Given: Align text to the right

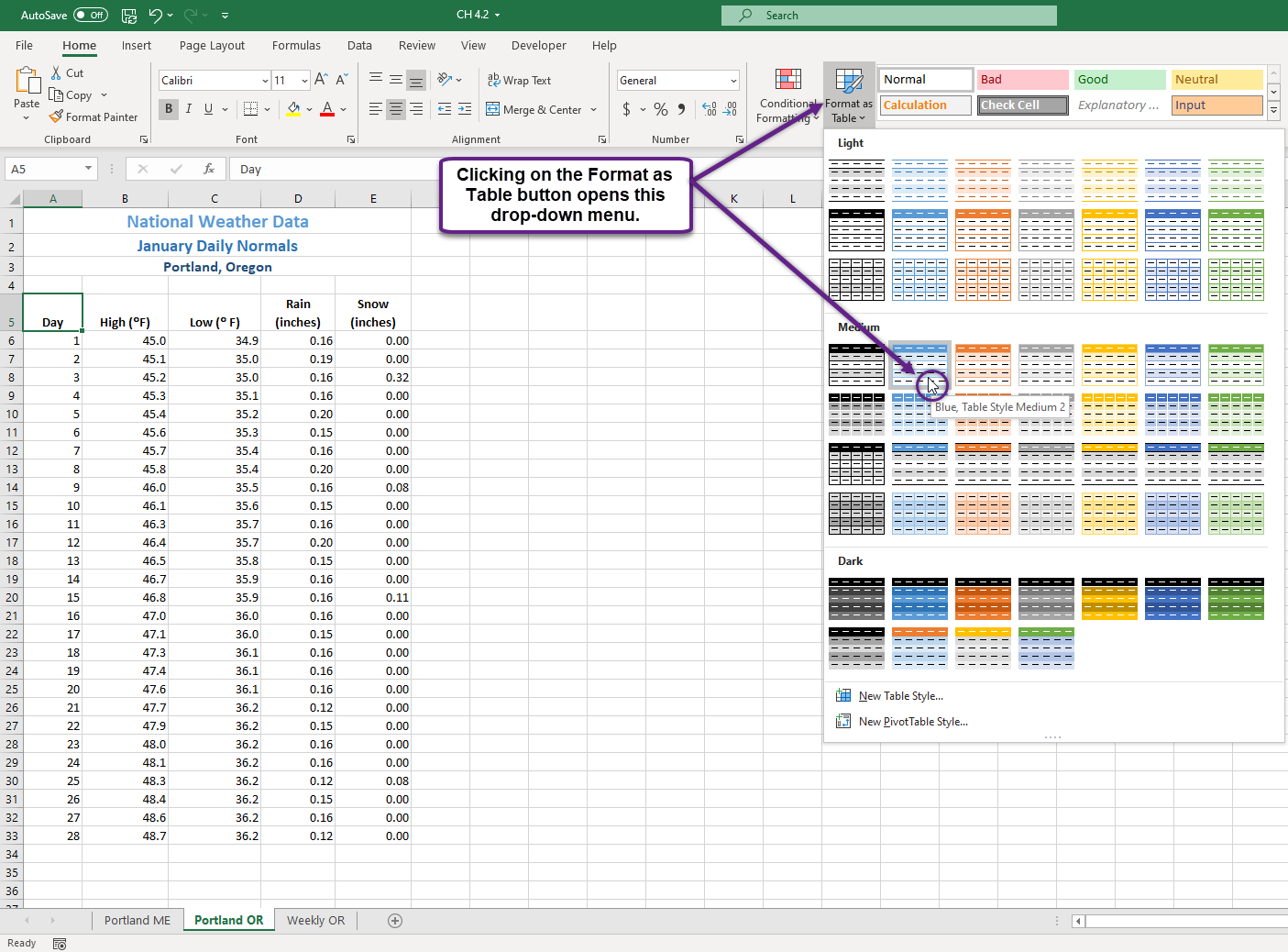Looking at the screenshot, I should coord(416,109).
